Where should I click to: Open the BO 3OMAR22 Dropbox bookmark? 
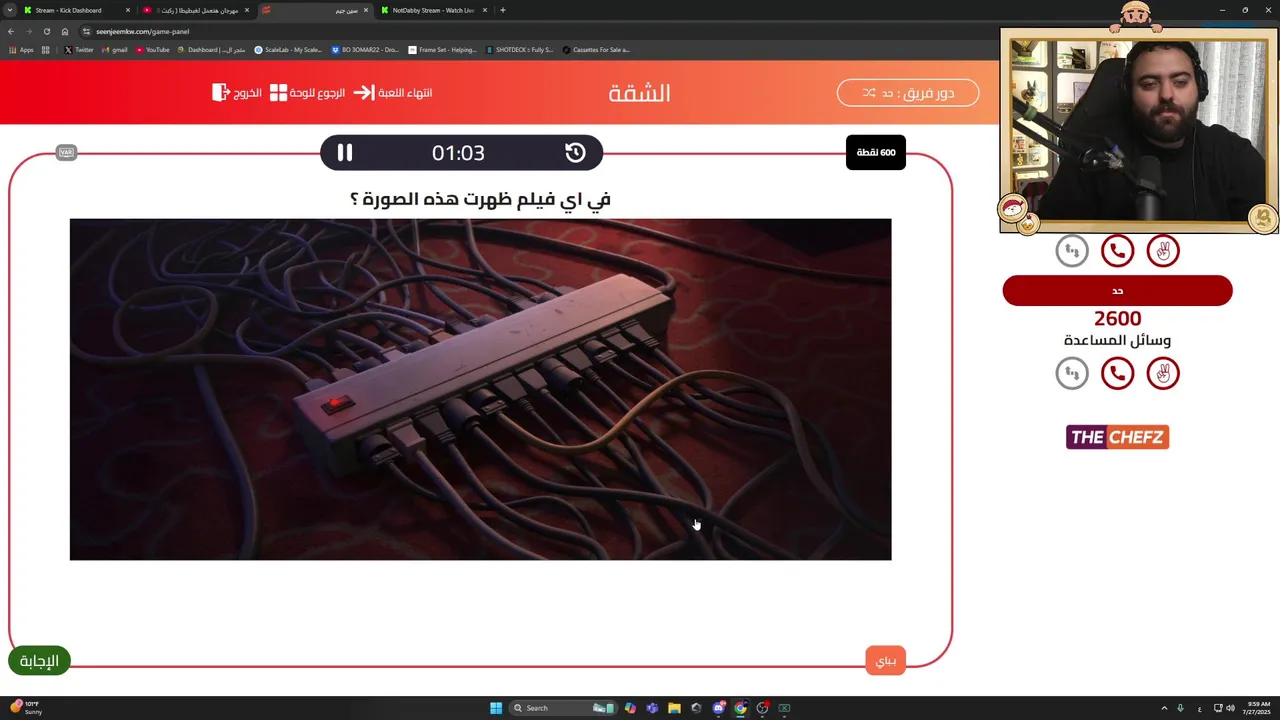[x=365, y=49]
